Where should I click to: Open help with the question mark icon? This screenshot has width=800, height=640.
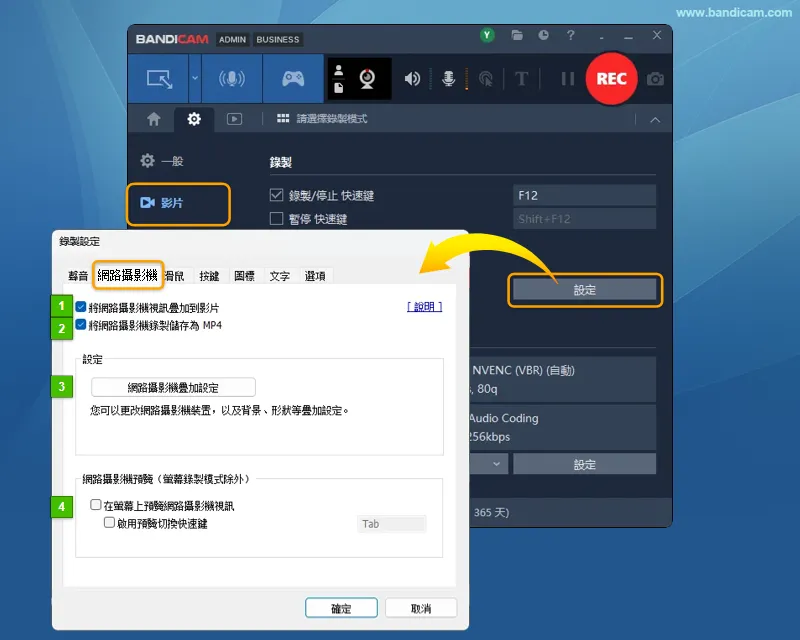[570, 35]
